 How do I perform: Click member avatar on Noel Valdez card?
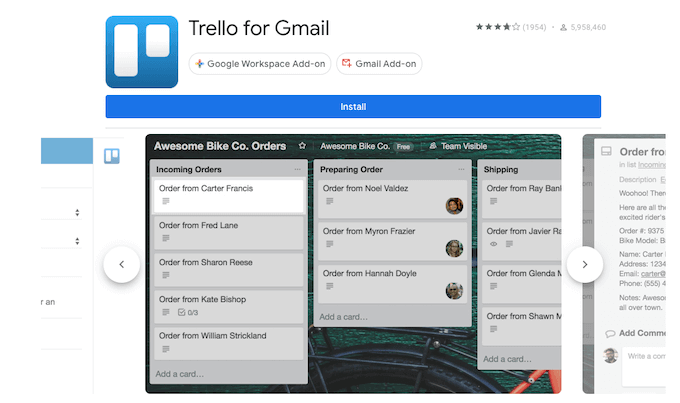click(x=454, y=206)
